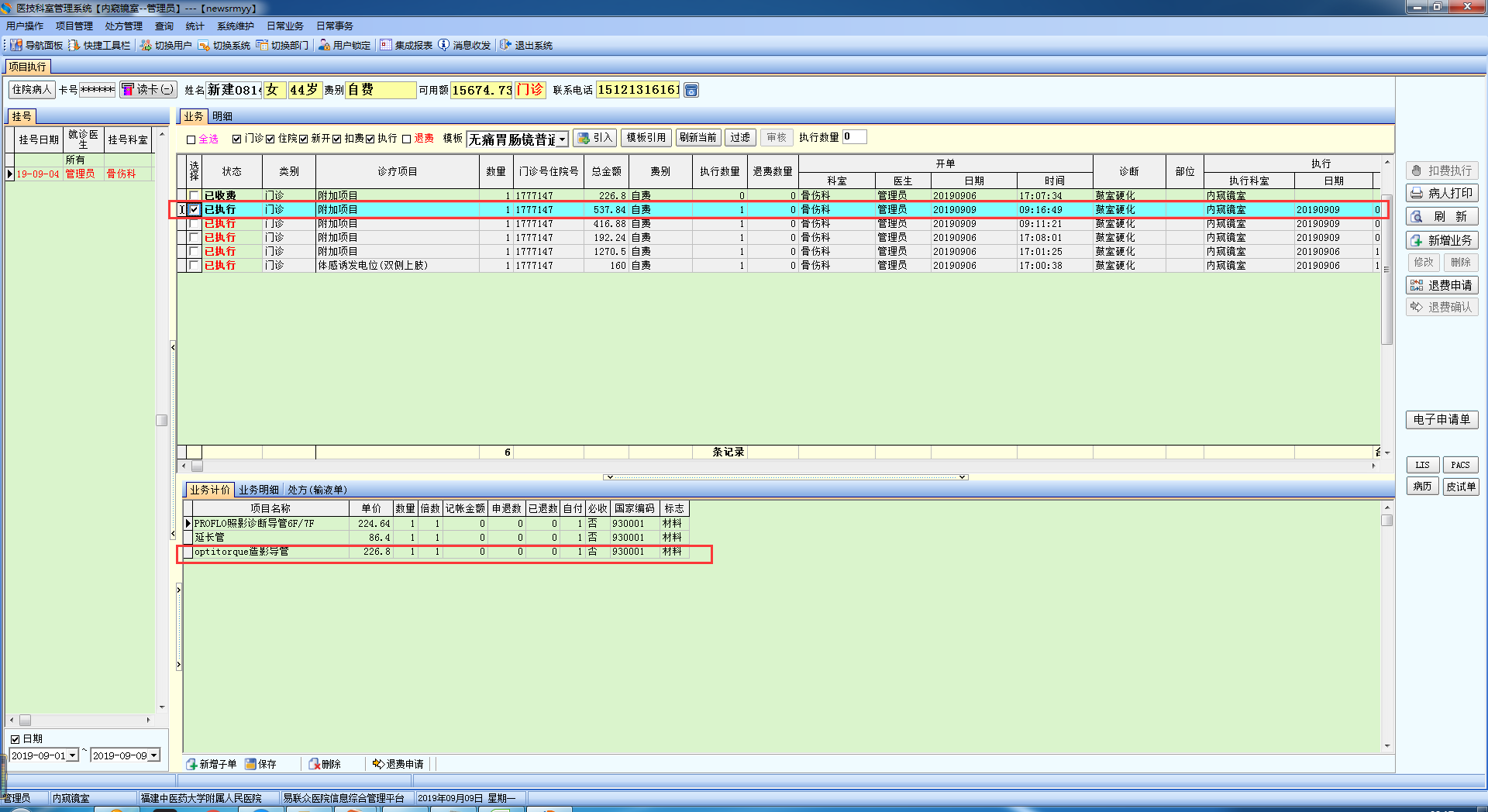Click the 皮试单 button
This screenshot has height=812, width=1488.
coord(1461,487)
